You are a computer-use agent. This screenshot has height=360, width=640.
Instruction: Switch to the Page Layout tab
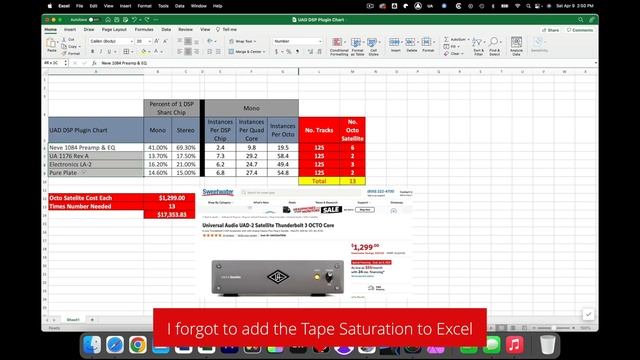[114, 30]
